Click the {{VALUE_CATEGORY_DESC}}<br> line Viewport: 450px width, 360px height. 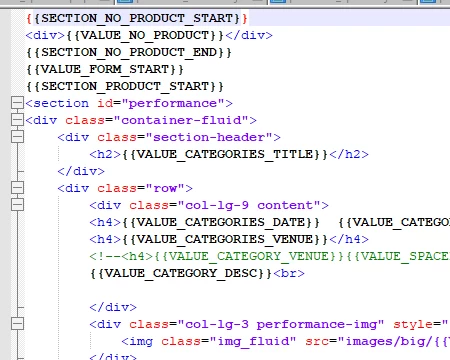pos(197,273)
